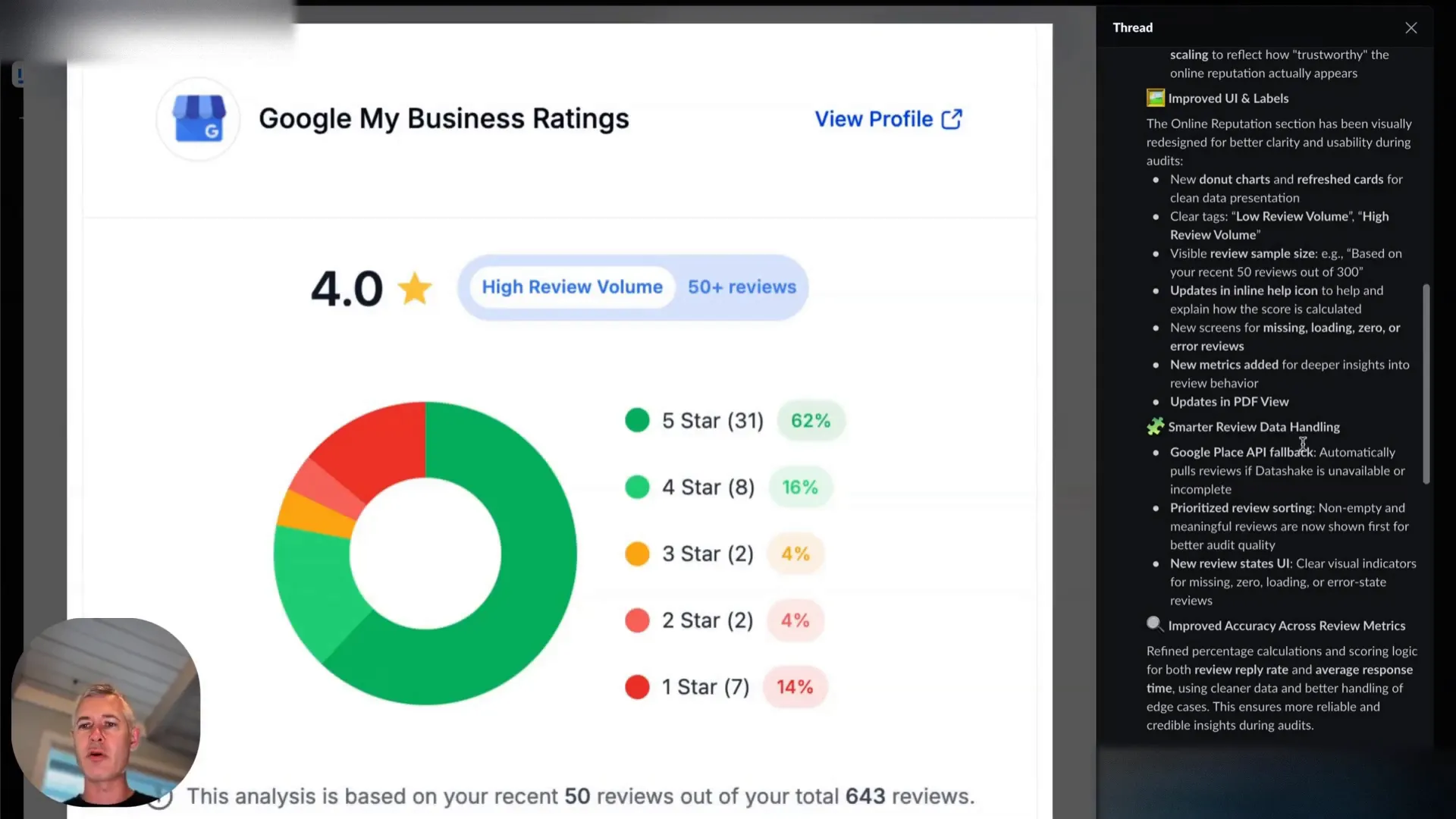Image resolution: width=1456 pixels, height=819 pixels.
Task: Click the Google My Business store icon
Action: click(x=199, y=119)
